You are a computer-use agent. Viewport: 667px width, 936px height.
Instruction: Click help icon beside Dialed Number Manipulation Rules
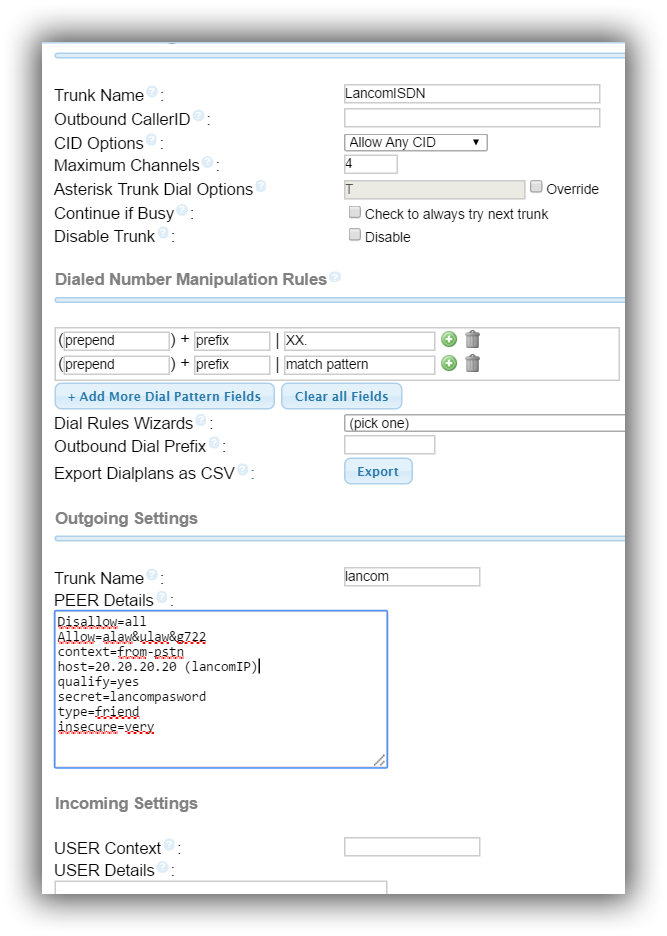pyautogui.click(x=335, y=277)
